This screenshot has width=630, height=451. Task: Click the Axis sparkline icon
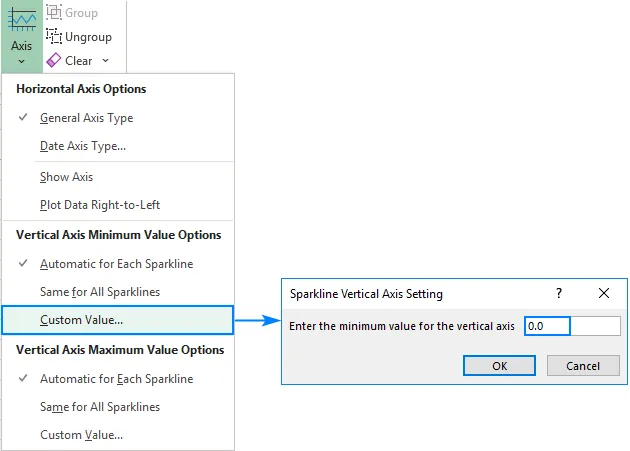(x=22, y=20)
